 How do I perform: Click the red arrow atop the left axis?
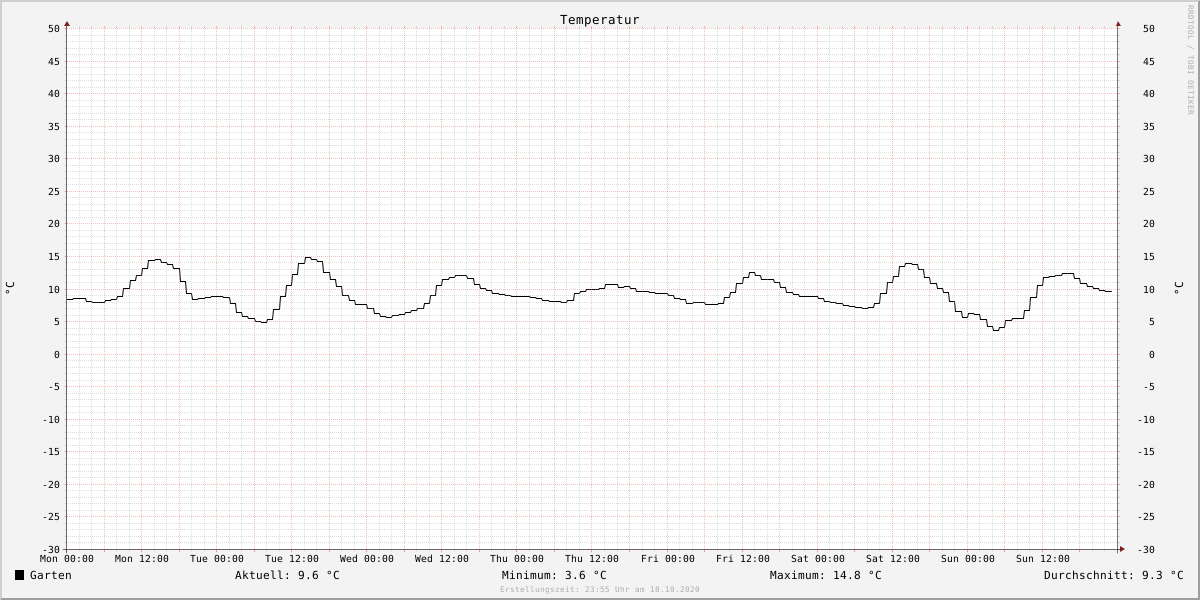pos(67,23)
